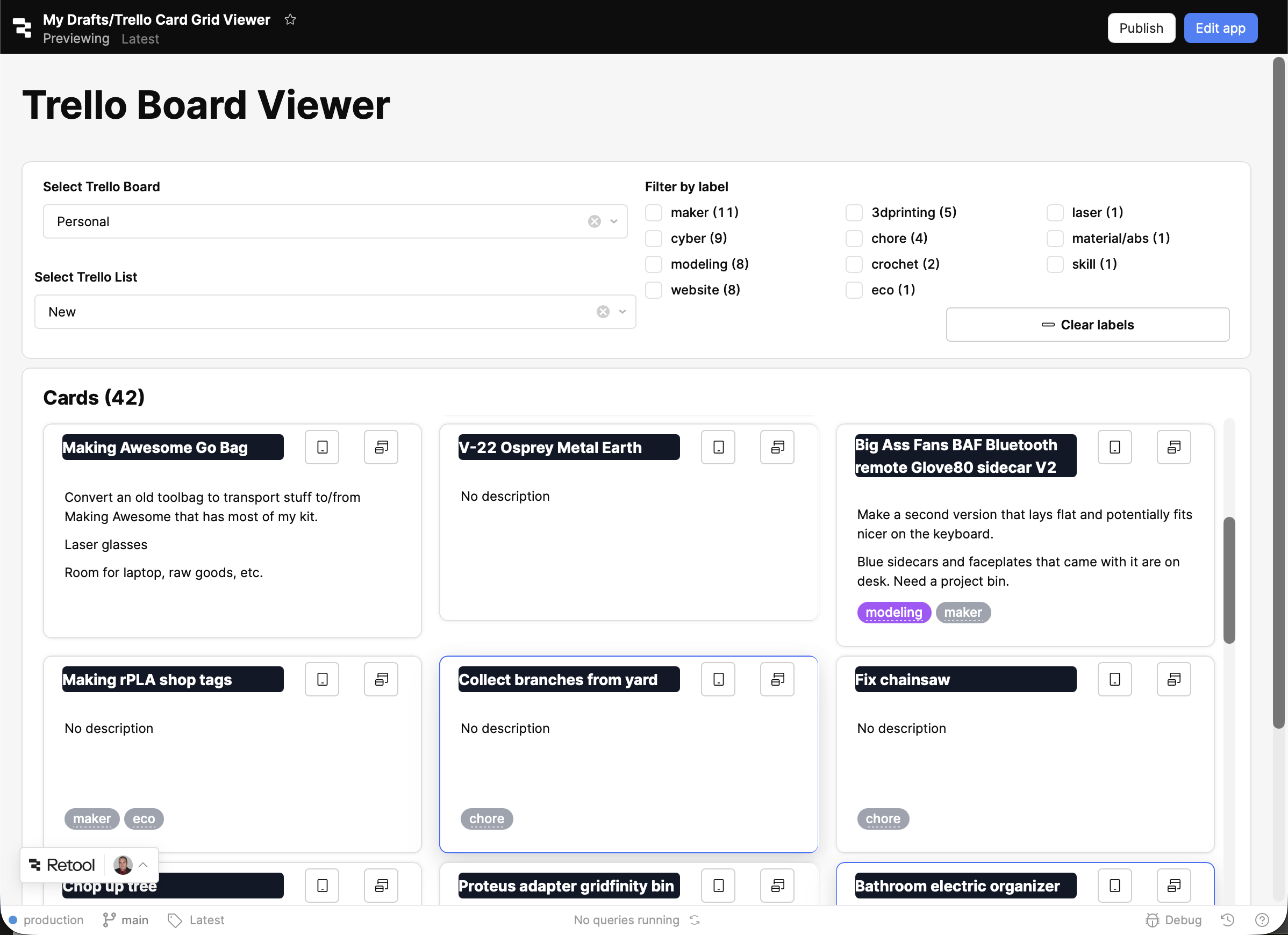Click stacked-windows icon on V-22 Osprey Metal Earth card

[x=777, y=447]
